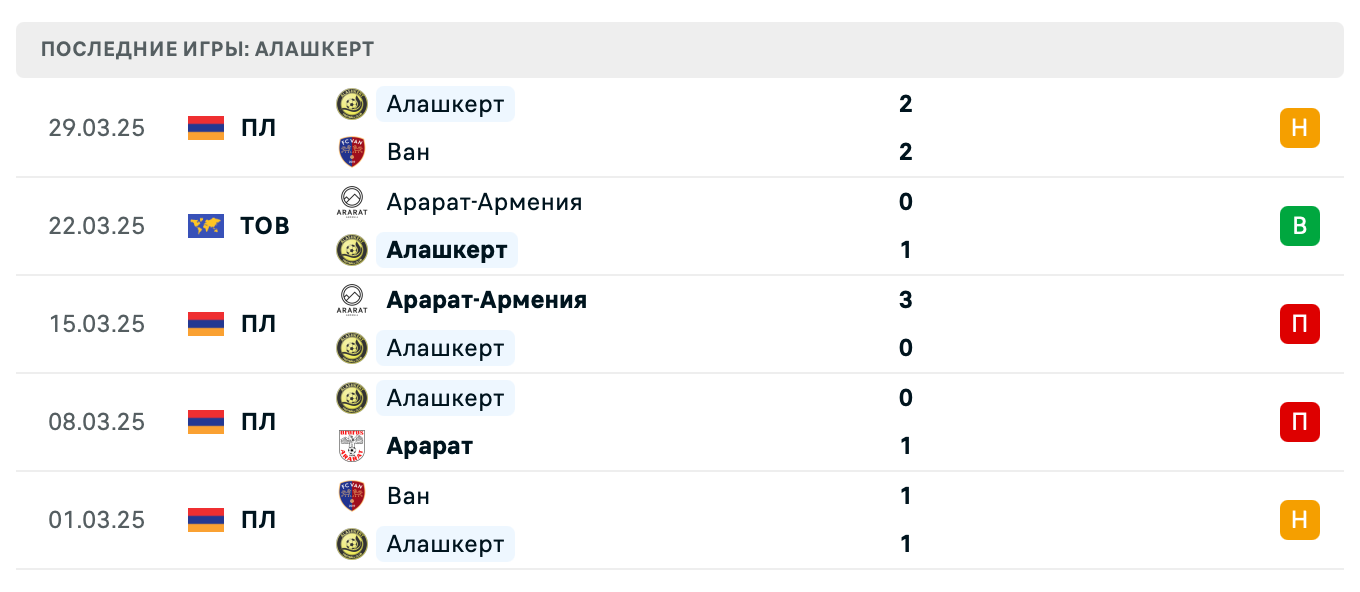This screenshot has height=592, width=1360.
Task: Open the Alashkert team page link
Action: pyautogui.click(x=445, y=104)
